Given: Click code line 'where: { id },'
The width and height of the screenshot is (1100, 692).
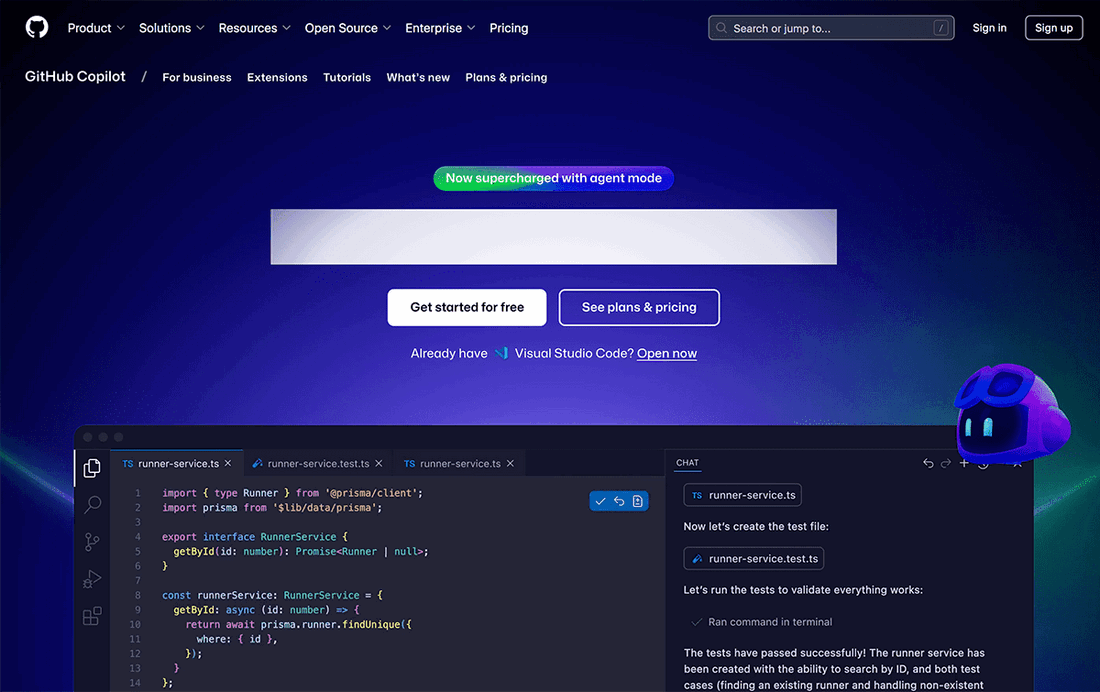Looking at the screenshot, I should coord(237,639).
